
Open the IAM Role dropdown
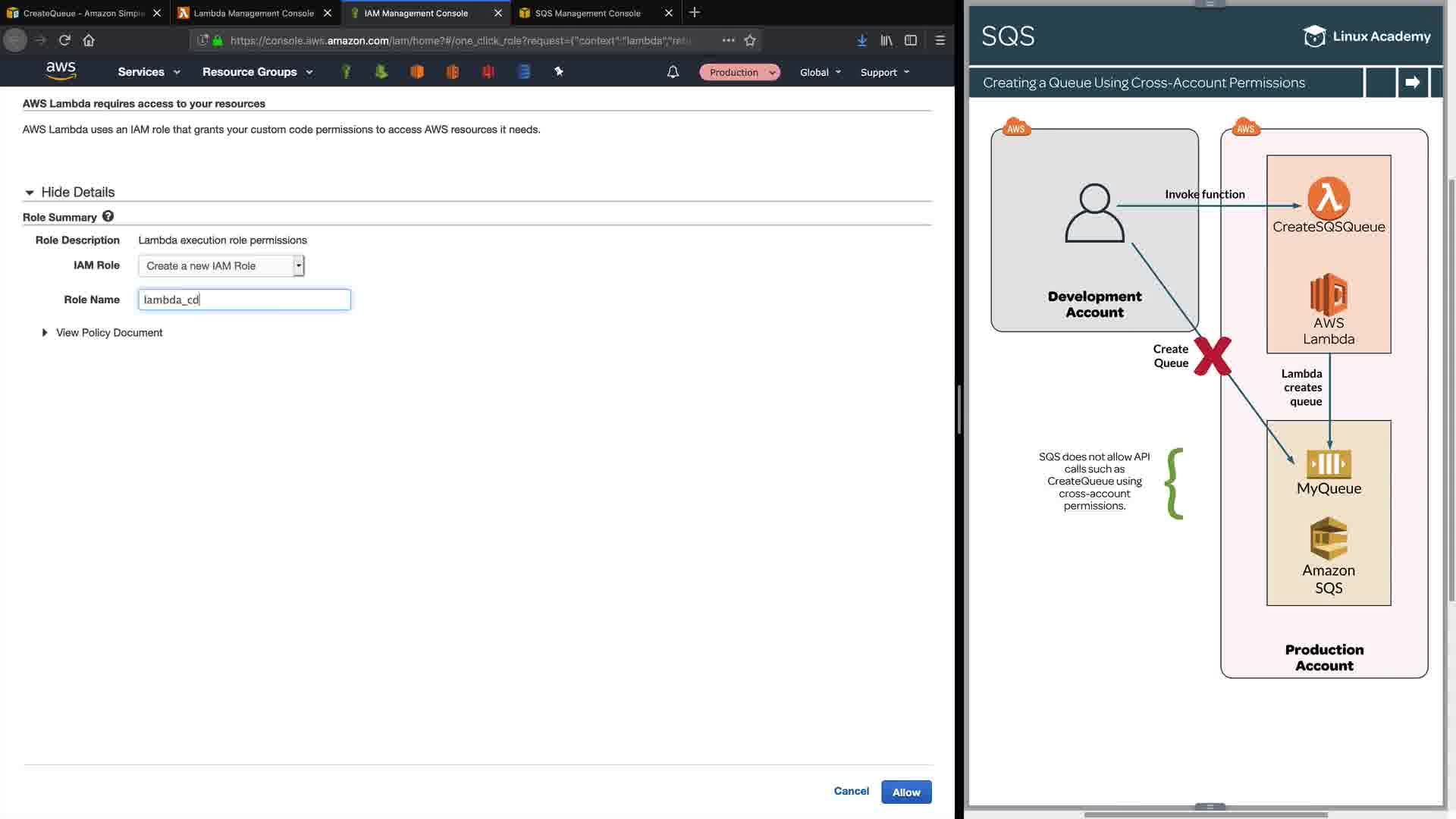click(221, 265)
